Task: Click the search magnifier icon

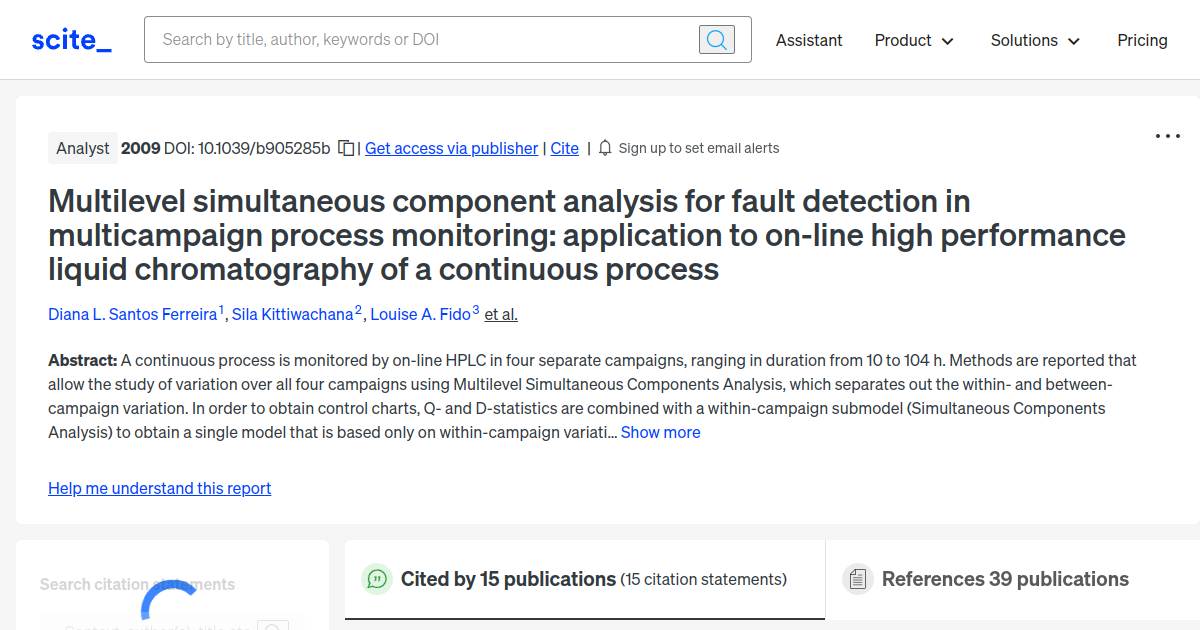Action: (x=716, y=39)
